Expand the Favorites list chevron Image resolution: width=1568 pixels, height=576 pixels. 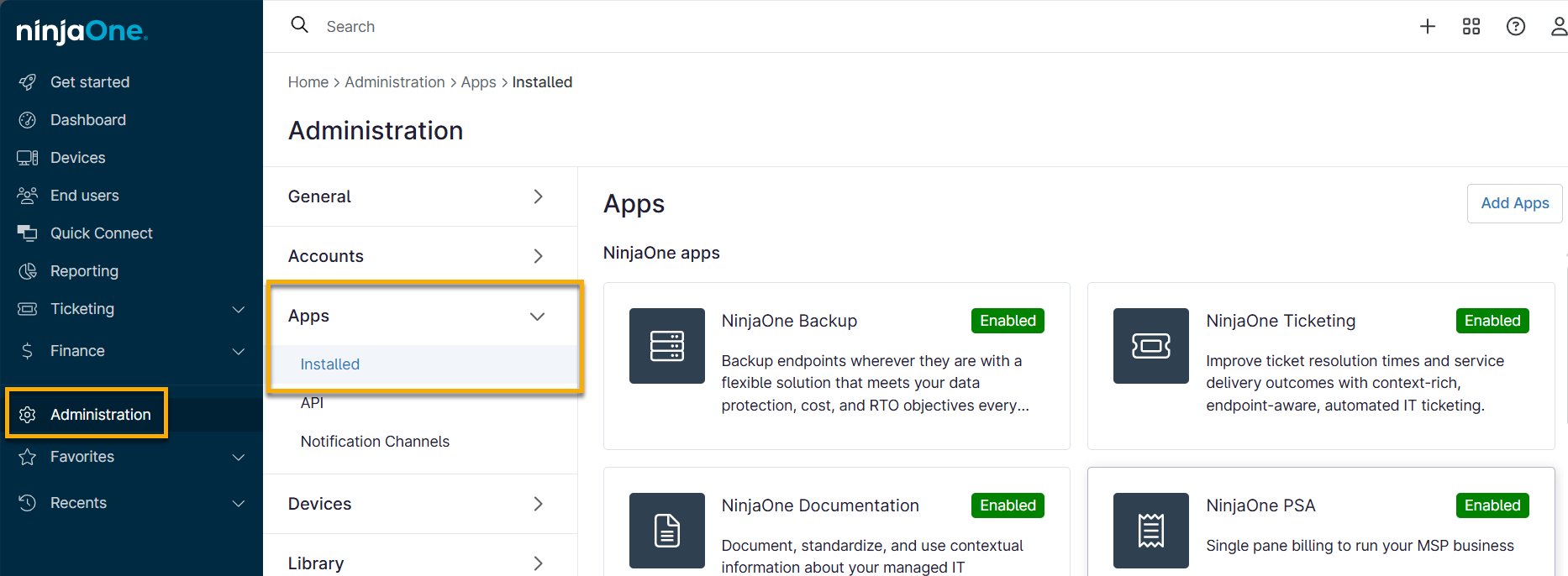click(x=239, y=458)
